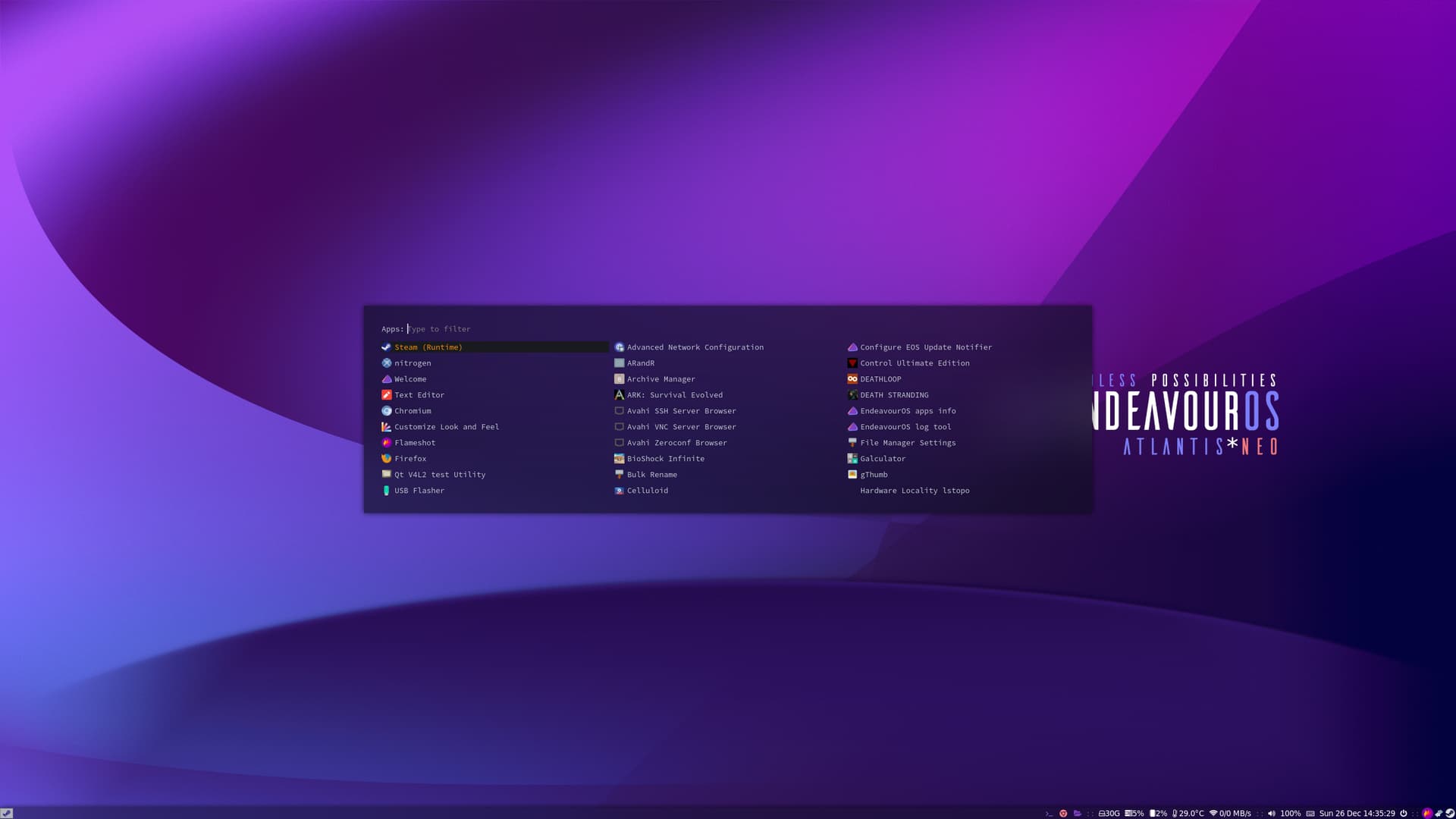The height and width of the screenshot is (819, 1456).
Task: Click the Flameshot tray icon
Action: pos(1427,814)
